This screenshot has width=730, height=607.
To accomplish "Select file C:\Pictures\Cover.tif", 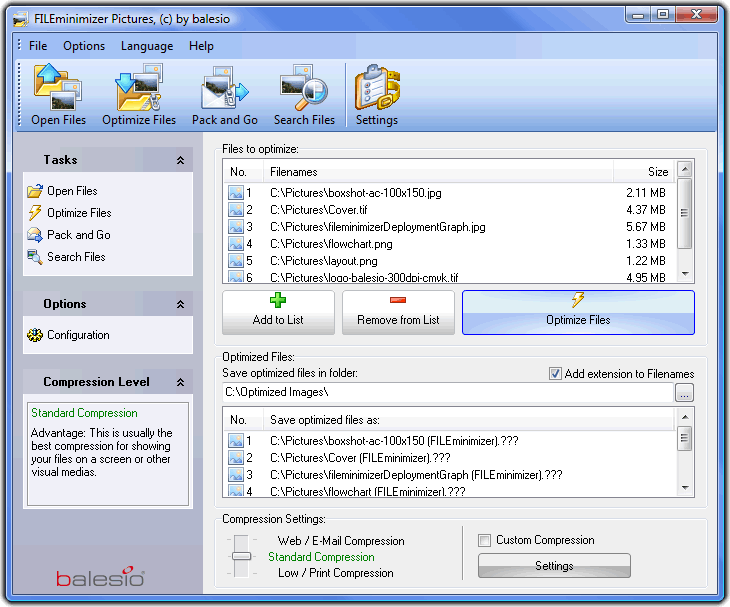I will coord(318,210).
